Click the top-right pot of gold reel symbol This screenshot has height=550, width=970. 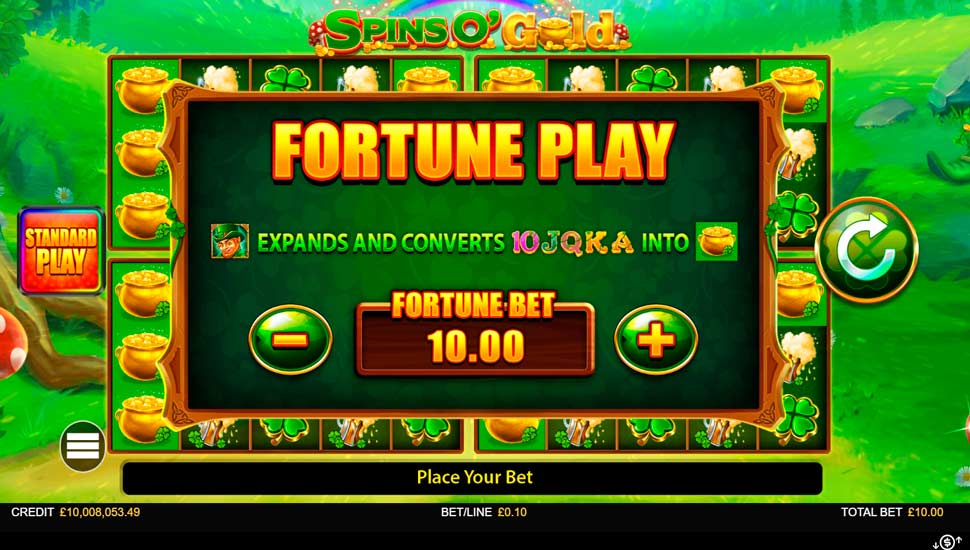(797, 90)
